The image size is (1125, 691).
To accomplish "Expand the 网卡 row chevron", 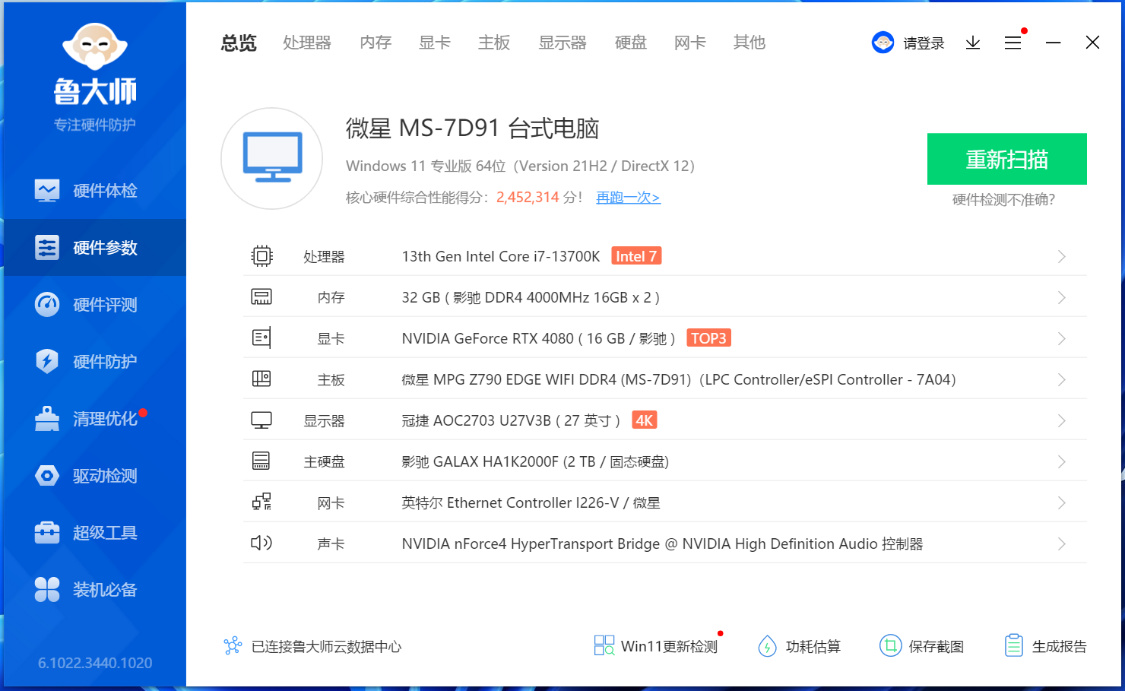I will click(1062, 503).
